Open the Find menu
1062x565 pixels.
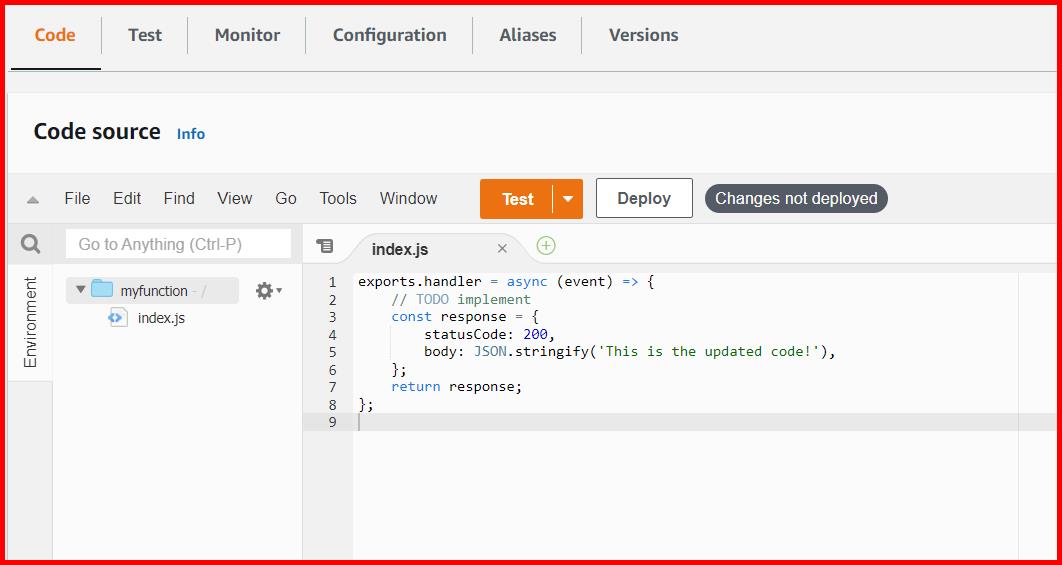pyautogui.click(x=179, y=198)
